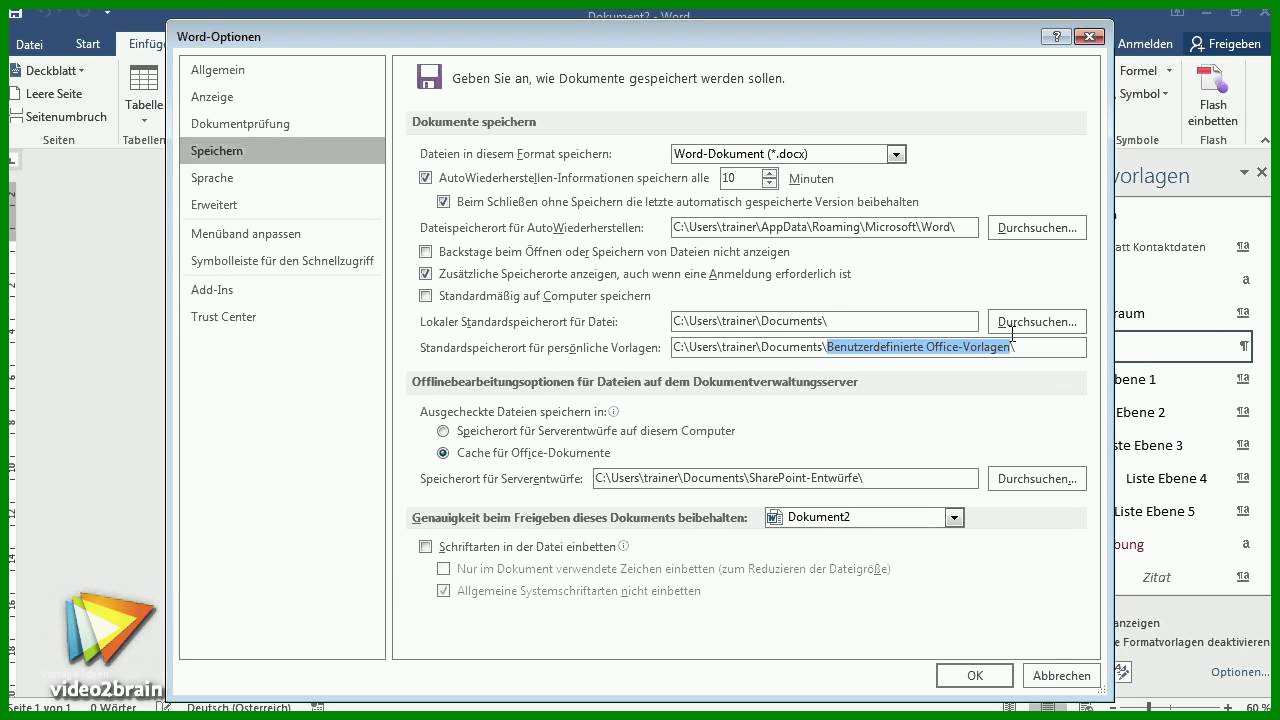
Task: Click Durchsuchen for AutoWiederherstellen location
Action: (1037, 228)
